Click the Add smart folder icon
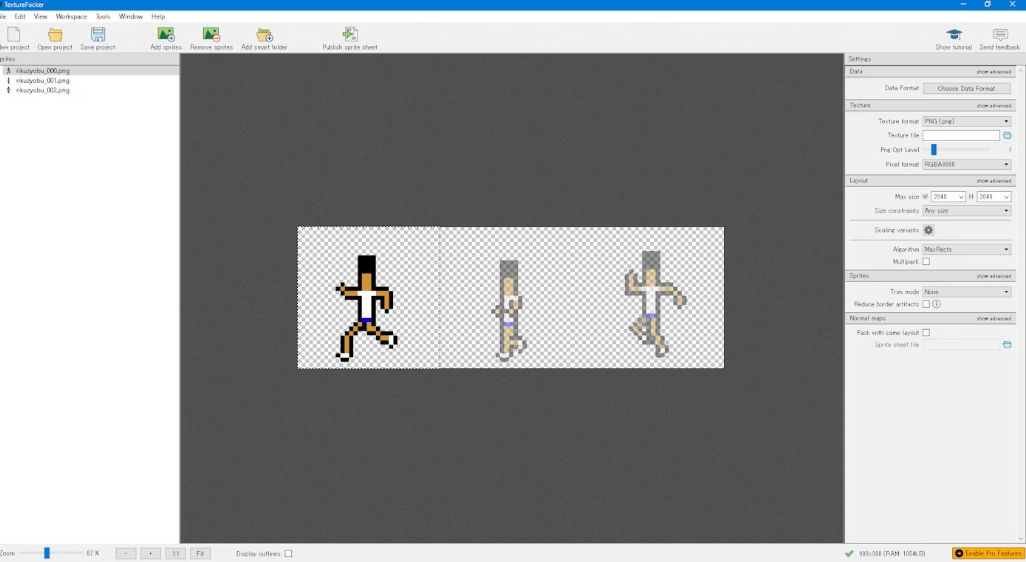The width and height of the screenshot is (1026, 562). click(x=264, y=35)
